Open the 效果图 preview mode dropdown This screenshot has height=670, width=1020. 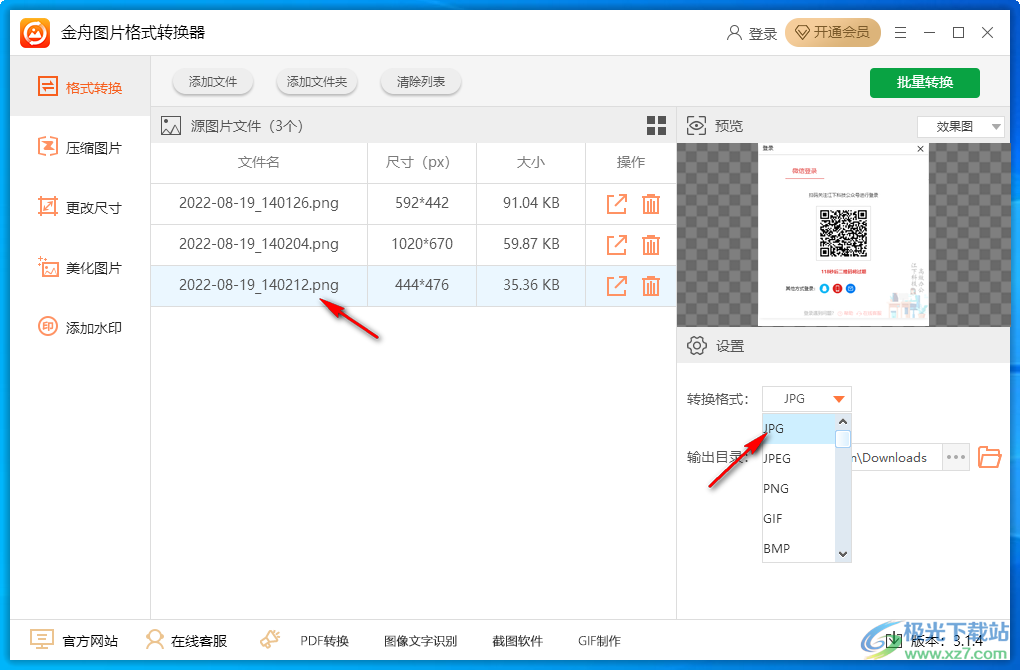960,126
